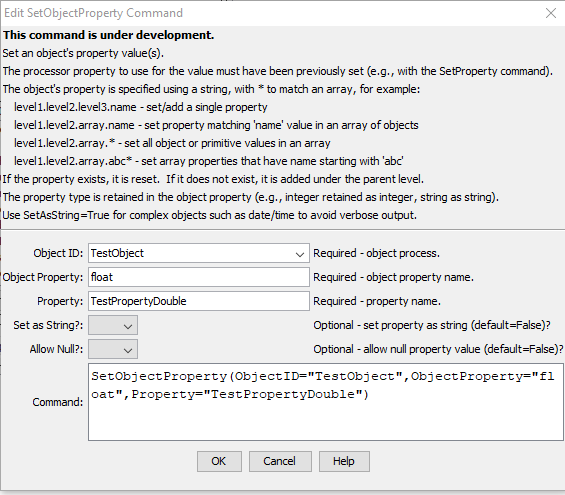Click the 'level1.level2.array.name' example line
This screenshot has height=495, width=565.
[216, 125]
